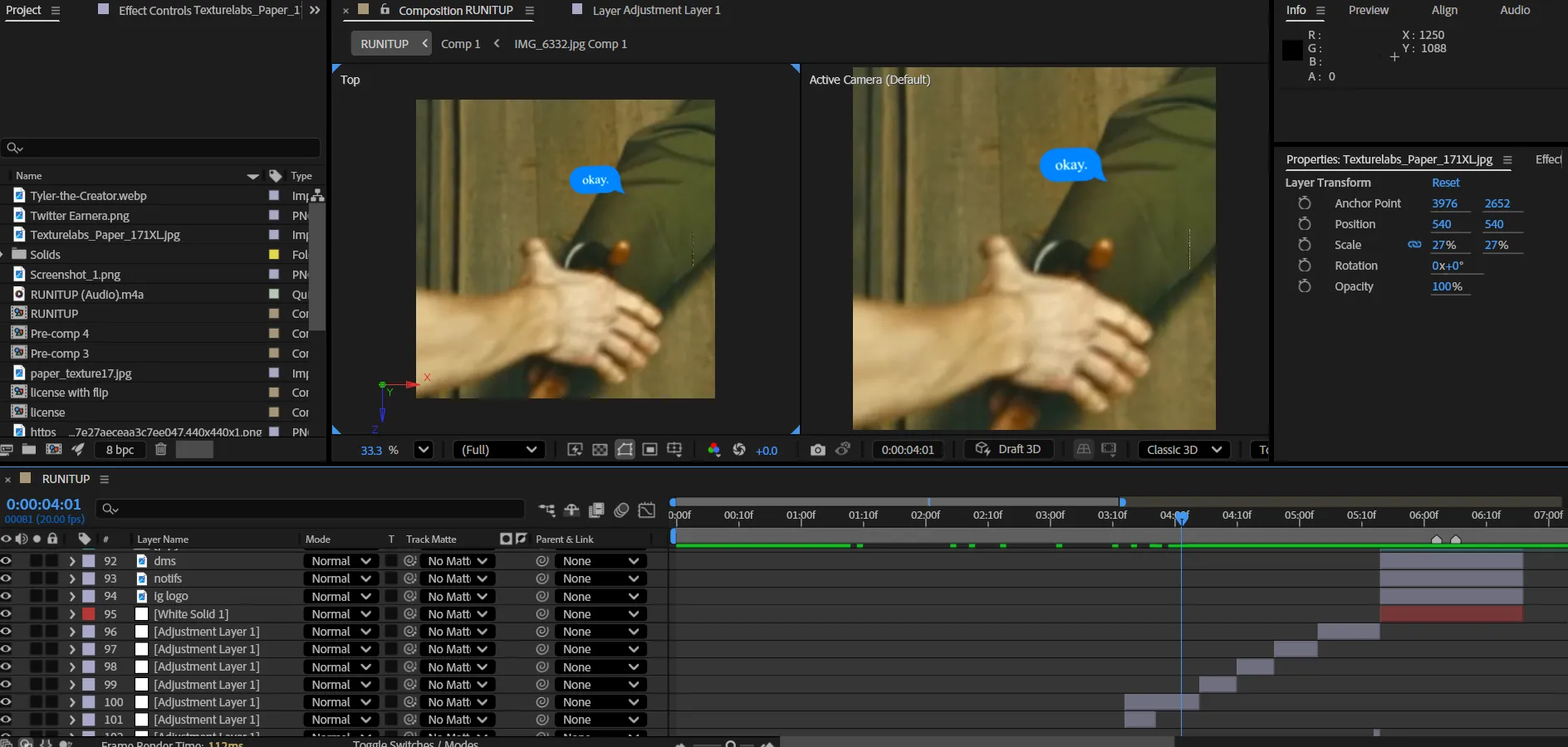Image resolution: width=1568 pixels, height=747 pixels.
Task: Click the trash icon in Project panel
Action: coord(161,450)
